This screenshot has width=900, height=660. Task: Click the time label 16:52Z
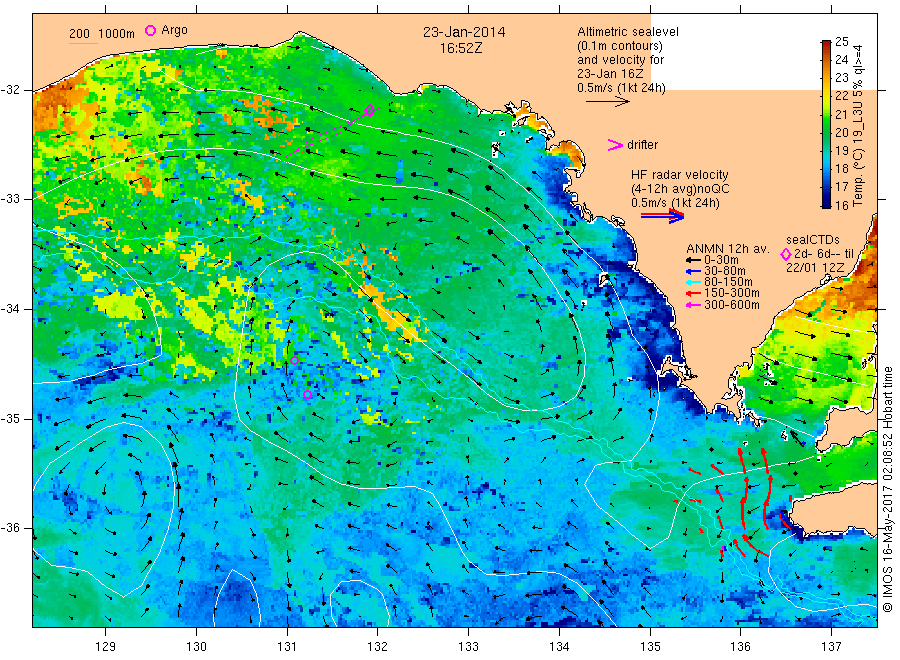point(461,49)
